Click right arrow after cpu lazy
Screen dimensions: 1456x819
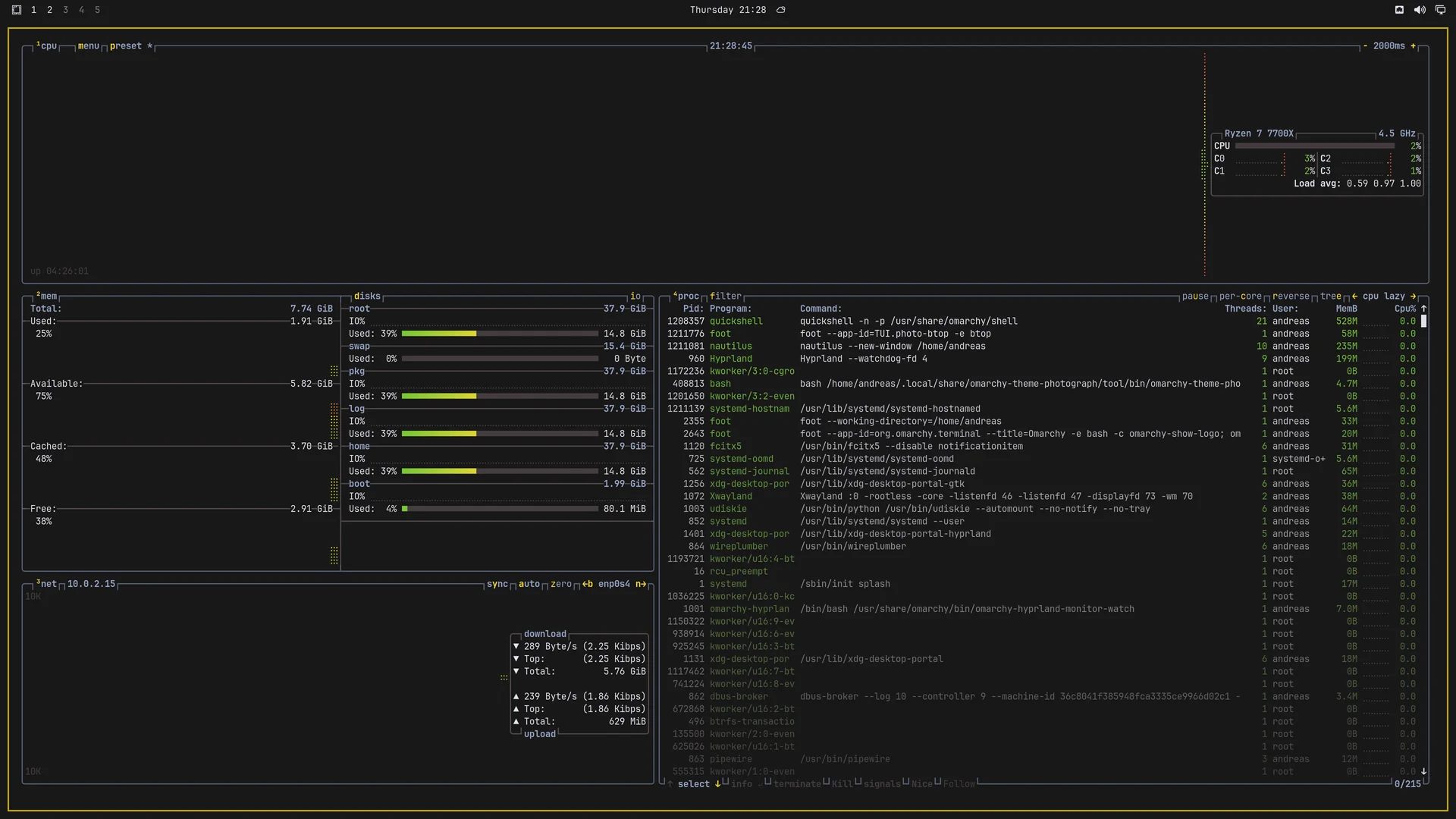coord(1413,297)
